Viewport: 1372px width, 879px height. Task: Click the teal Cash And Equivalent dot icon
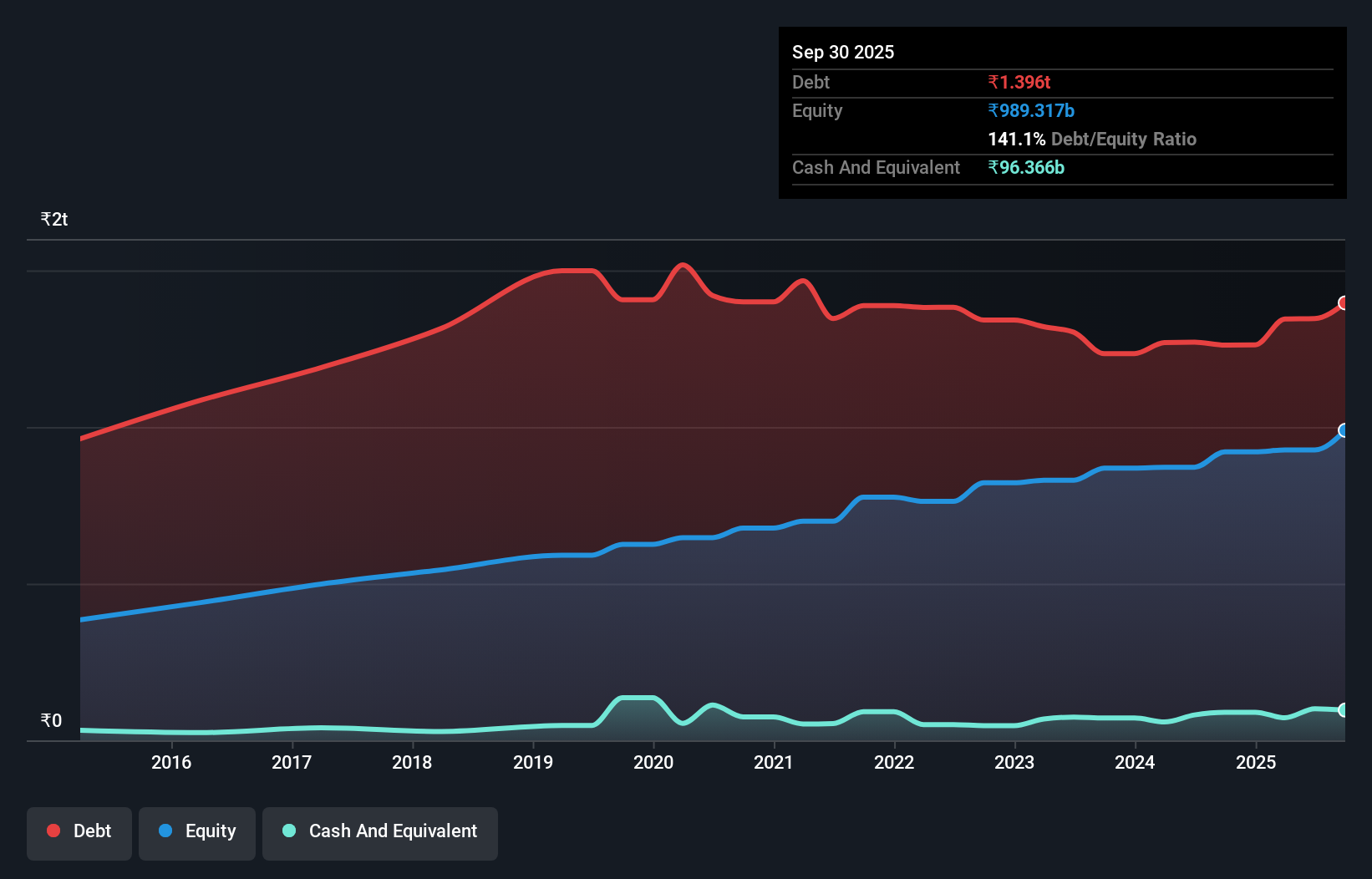pos(287,831)
